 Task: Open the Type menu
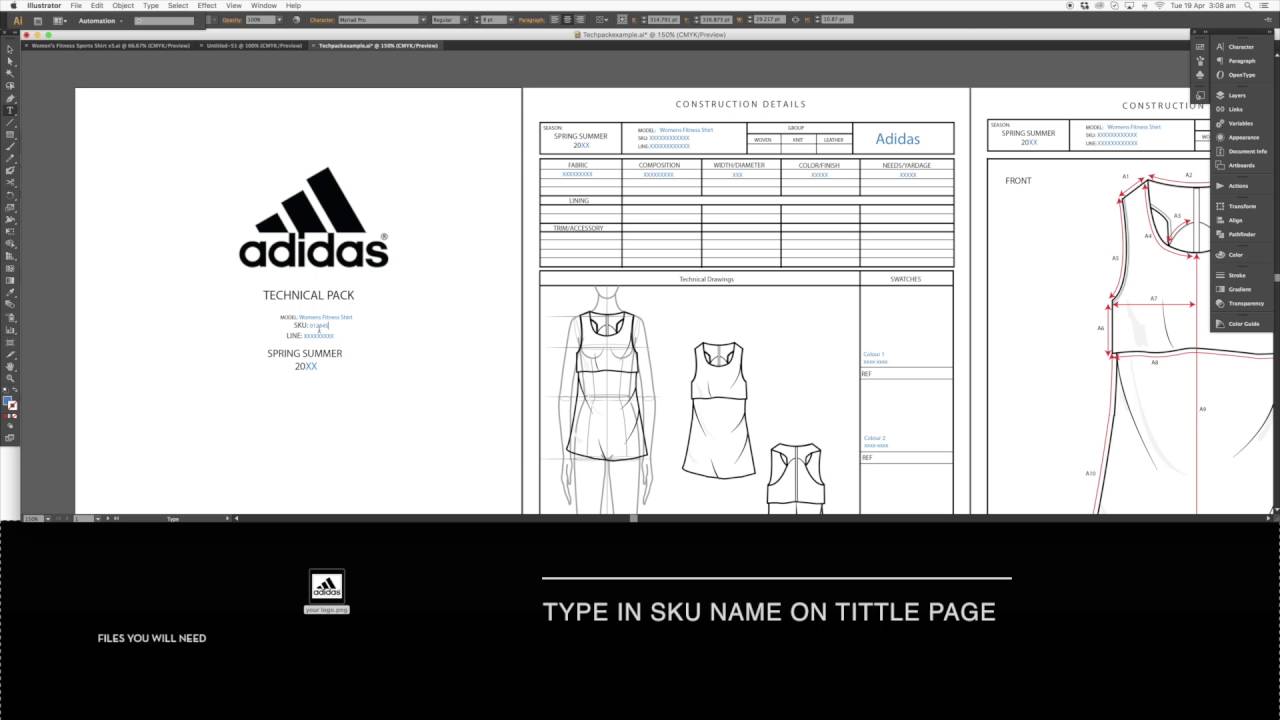[x=151, y=5]
